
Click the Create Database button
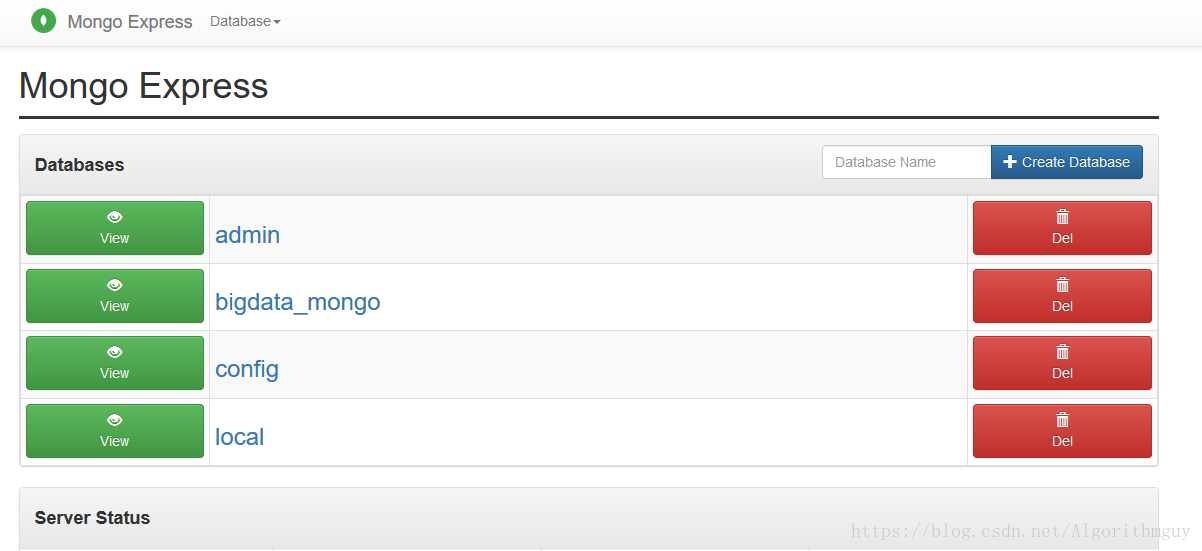point(1067,162)
